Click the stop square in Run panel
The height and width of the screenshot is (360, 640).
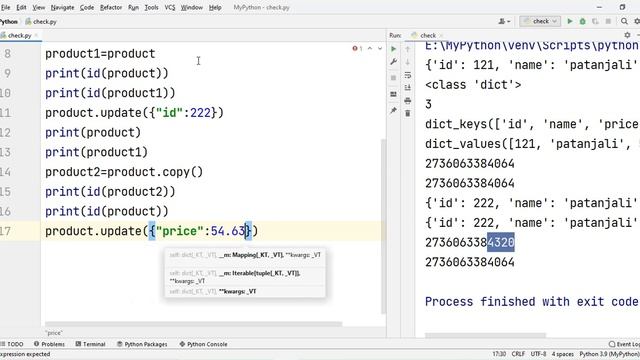point(393,78)
